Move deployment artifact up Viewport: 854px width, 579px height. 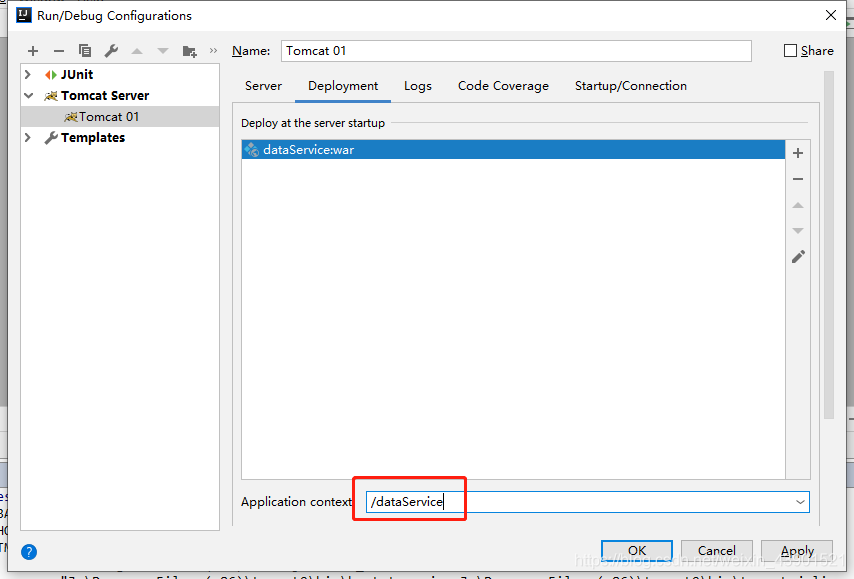(798, 205)
